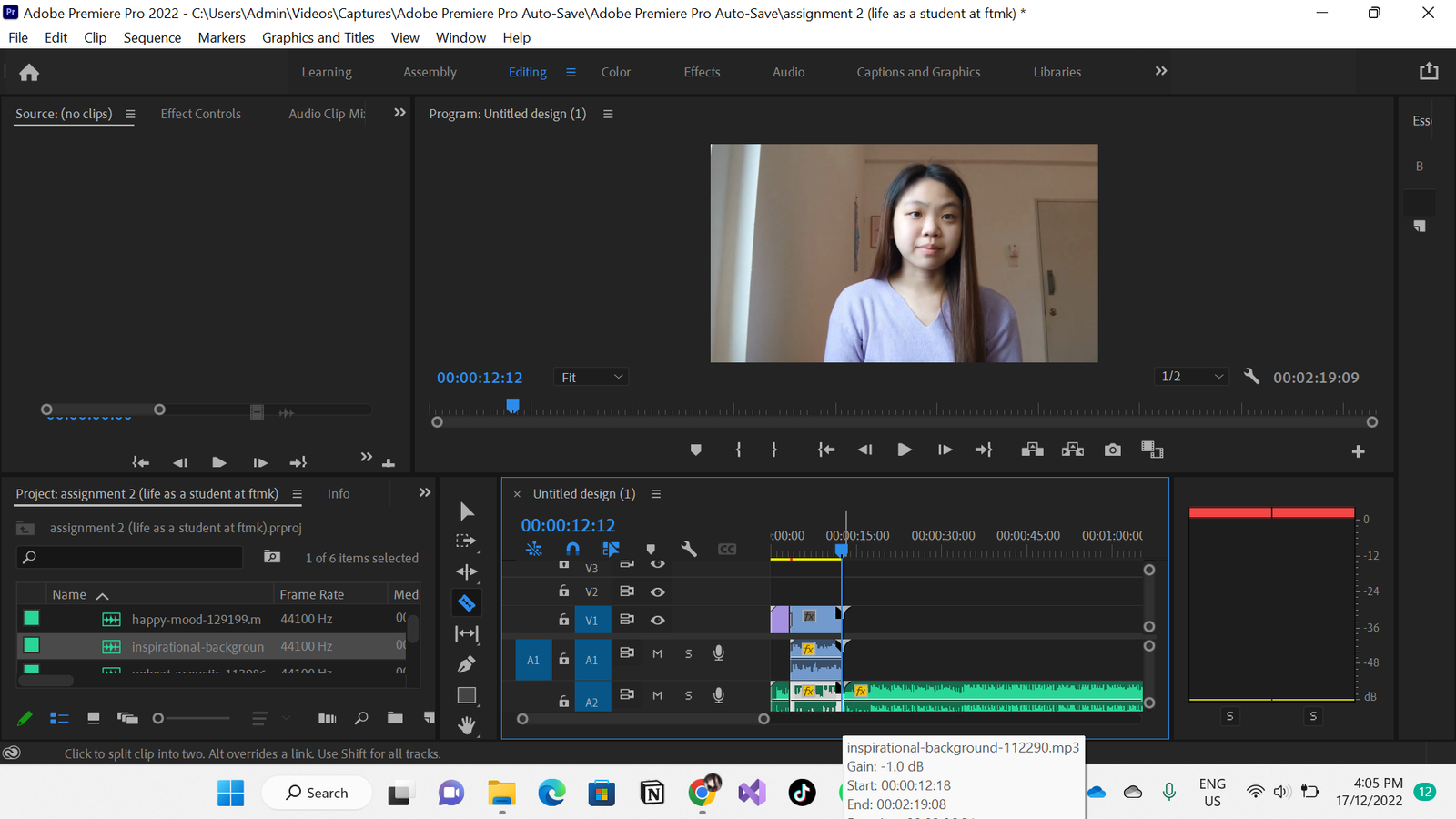Screen dimensions: 1456x819
Task: Toggle visibility of the V1 video track
Action: click(658, 620)
